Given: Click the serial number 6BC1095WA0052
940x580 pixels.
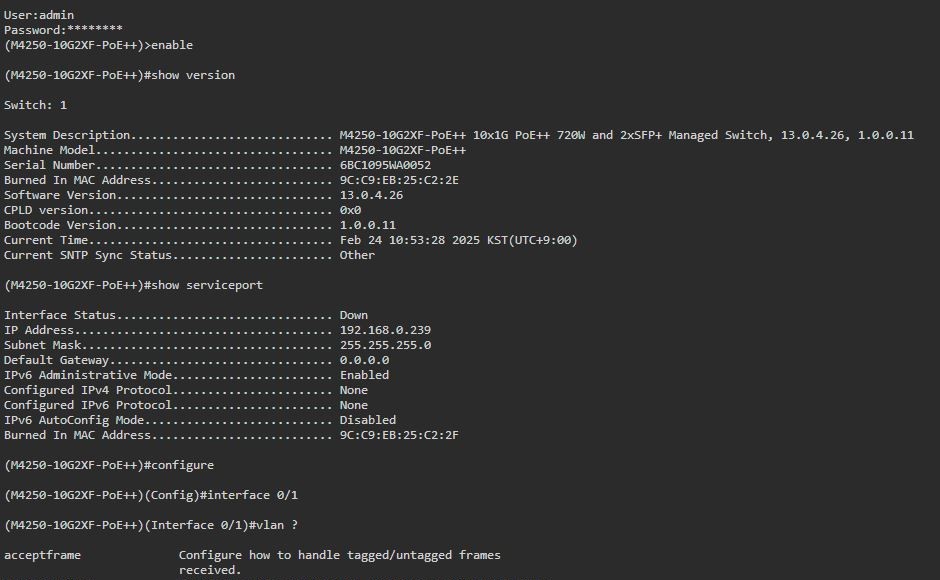Looking at the screenshot, I should [x=385, y=165].
